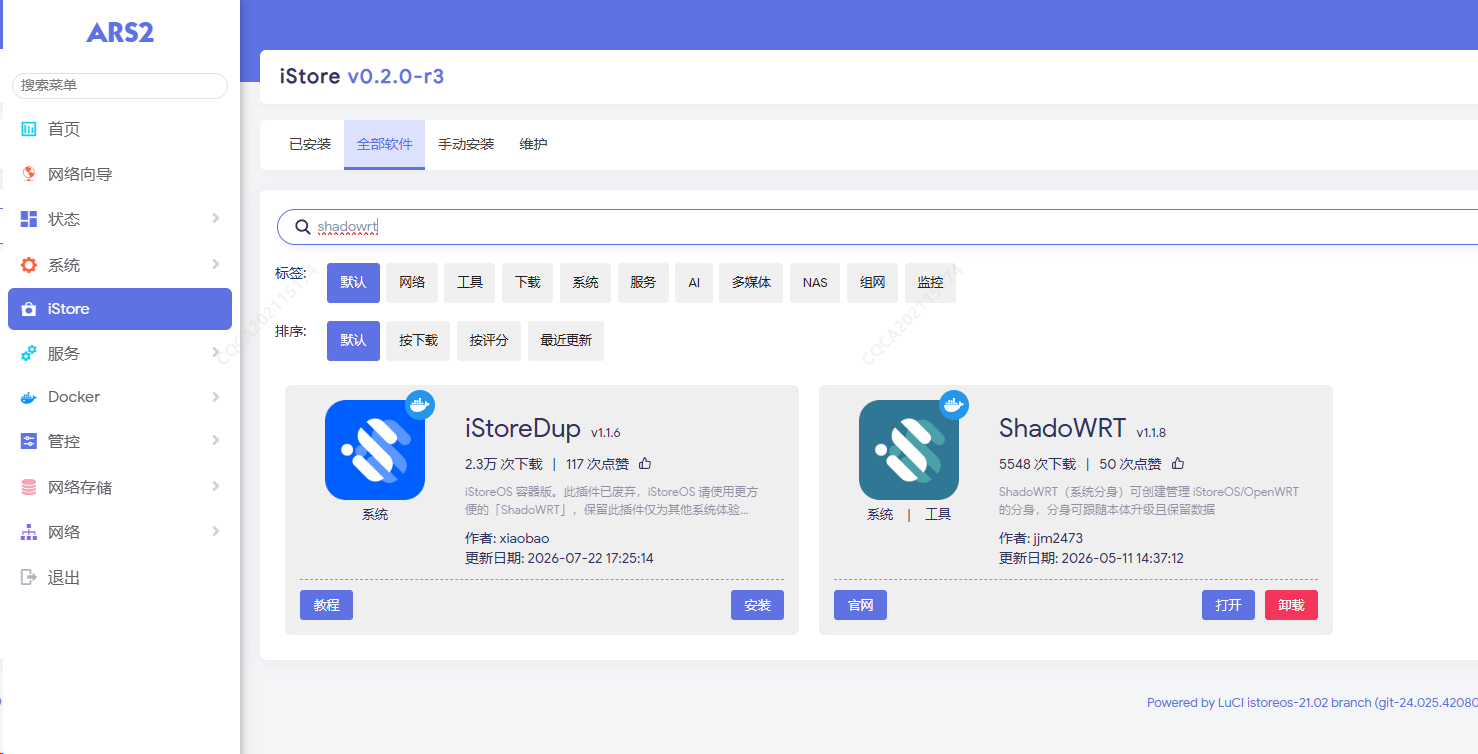The width and height of the screenshot is (1478, 754).
Task: Filter by the 下载 tag
Action: click(x=528, y=282)
